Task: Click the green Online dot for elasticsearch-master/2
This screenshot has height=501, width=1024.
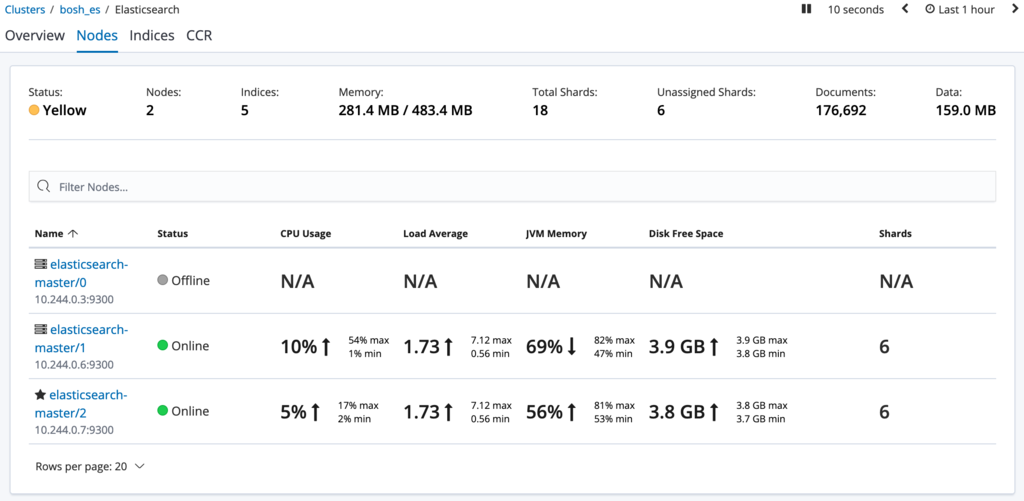Action: point(163,411)
